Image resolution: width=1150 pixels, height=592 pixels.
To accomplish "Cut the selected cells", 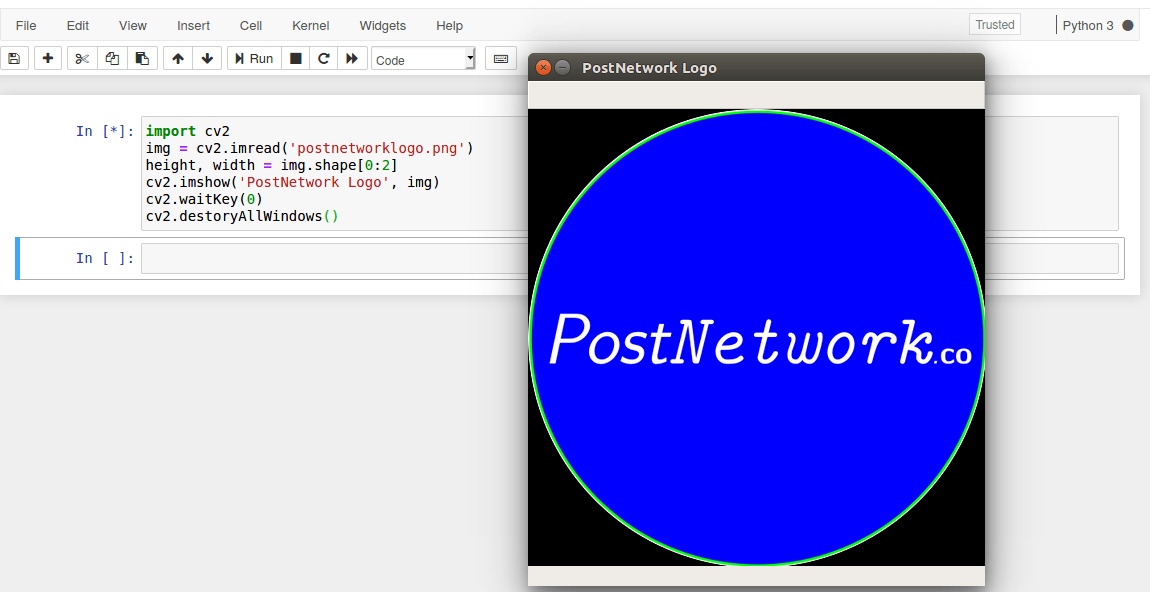I will 81,57.
